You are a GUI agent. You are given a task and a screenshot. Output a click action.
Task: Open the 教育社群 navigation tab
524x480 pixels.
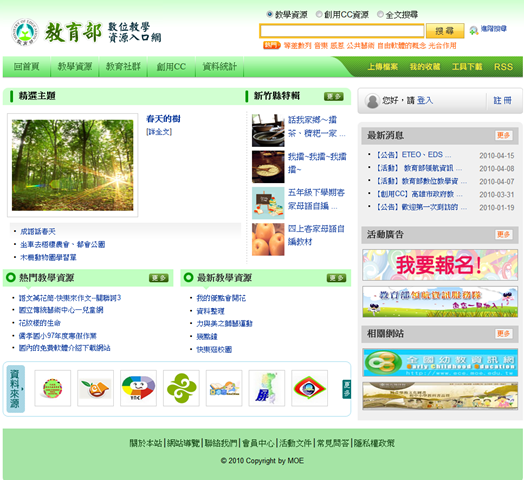(123, 67)
